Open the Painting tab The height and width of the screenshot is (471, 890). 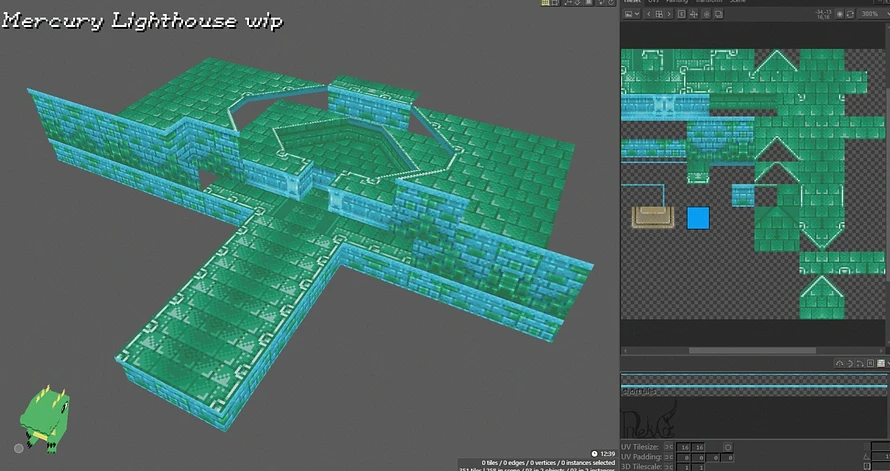click(677, 2)
